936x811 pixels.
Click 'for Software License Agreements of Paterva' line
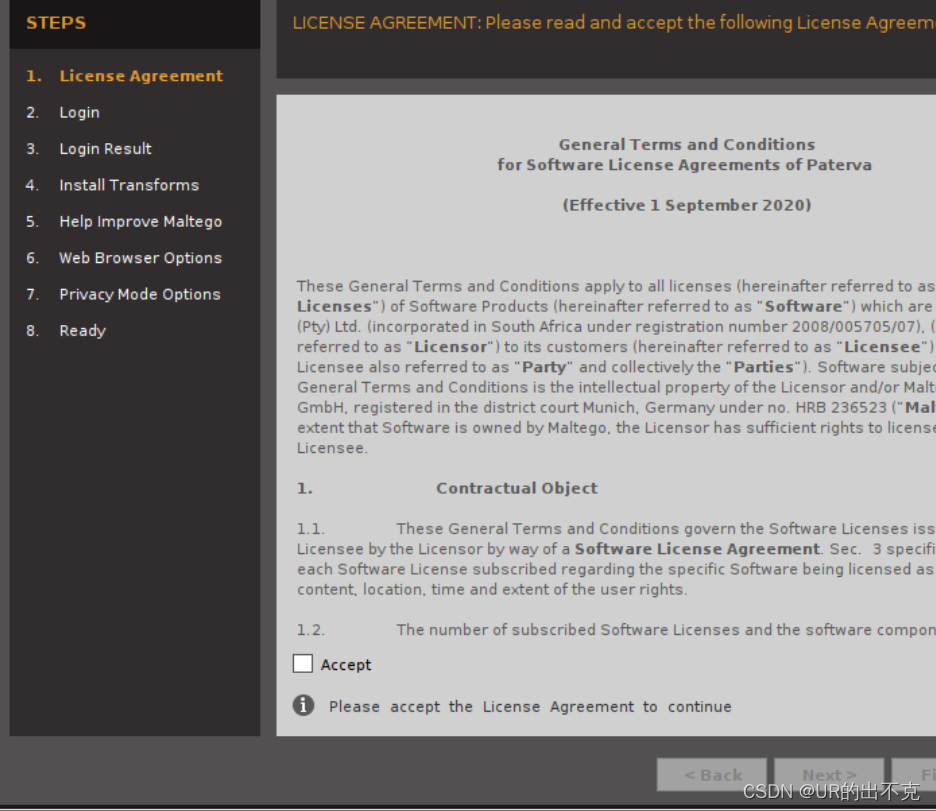pyautogui.click(x=684, y=165)
